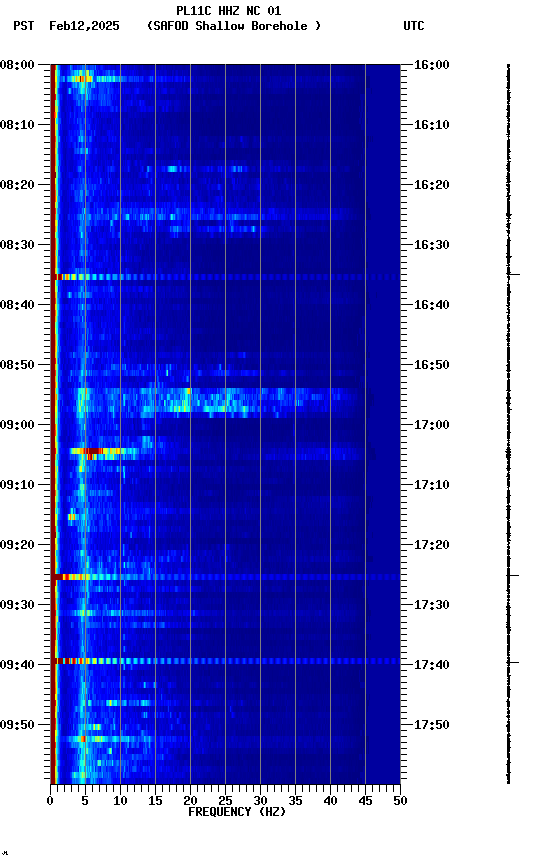Click the seismogram spike at 16:35 UTC
The height and width of the screenshot is (864, 552).
[x=513, y=274]
